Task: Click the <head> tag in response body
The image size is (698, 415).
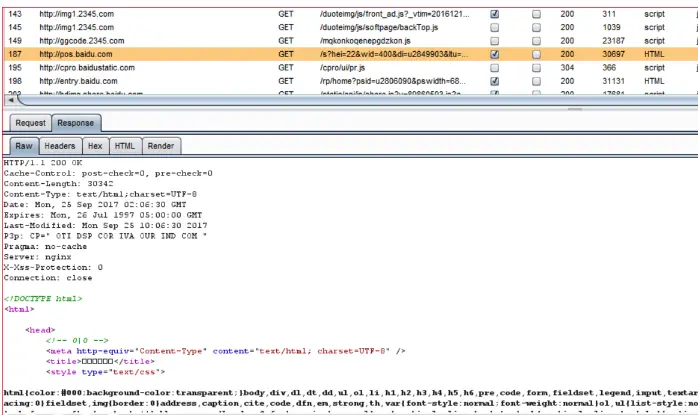Action: (x=40, y=330)
